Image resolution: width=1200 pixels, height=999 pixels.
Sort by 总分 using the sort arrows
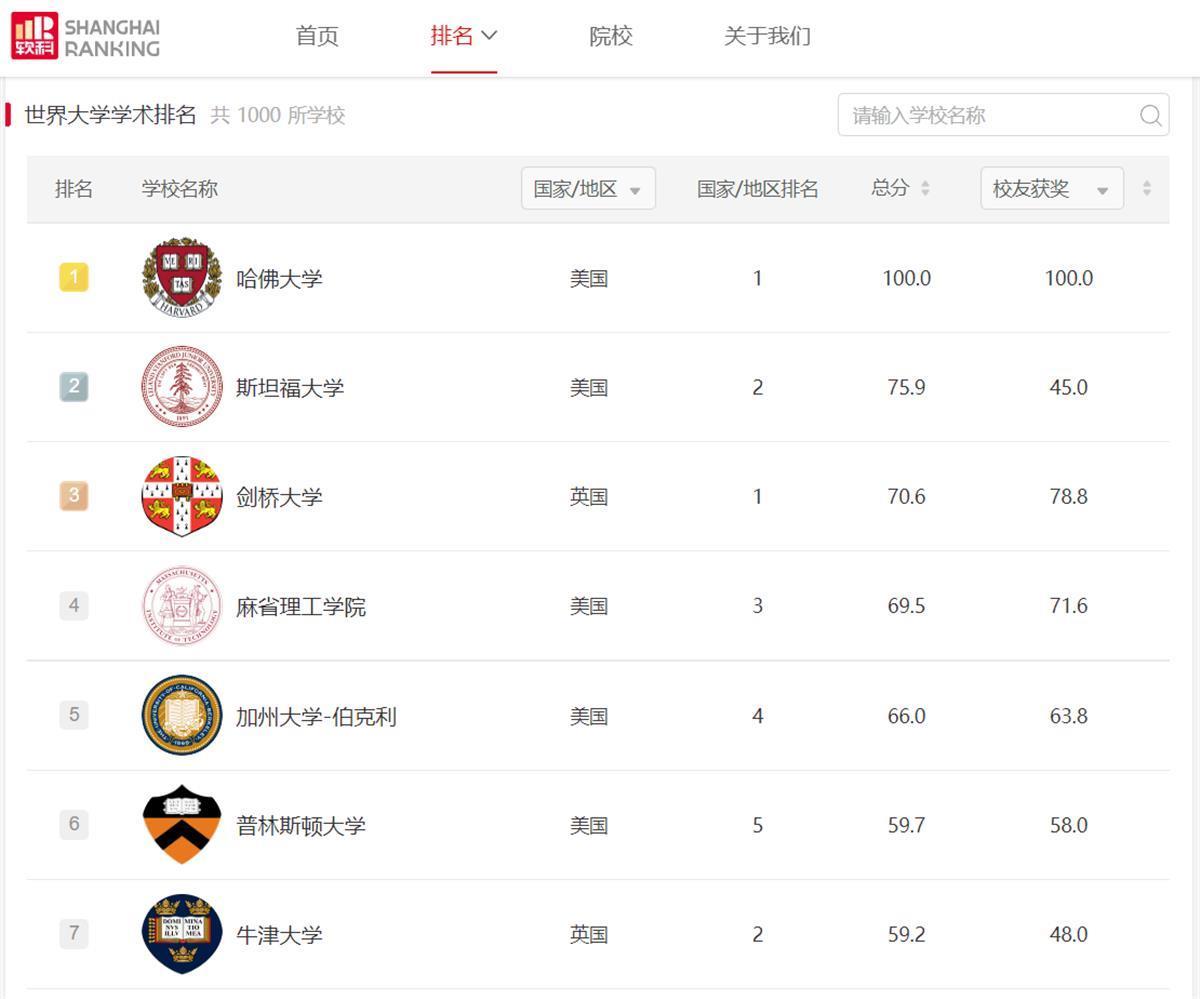tap(925, 188)
